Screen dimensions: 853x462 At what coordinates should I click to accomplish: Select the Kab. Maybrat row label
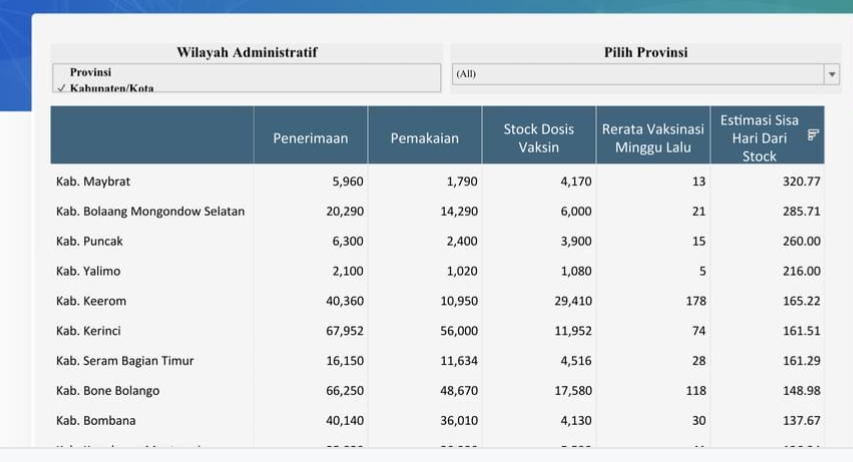pyautogui.click(x=93, y=181)
